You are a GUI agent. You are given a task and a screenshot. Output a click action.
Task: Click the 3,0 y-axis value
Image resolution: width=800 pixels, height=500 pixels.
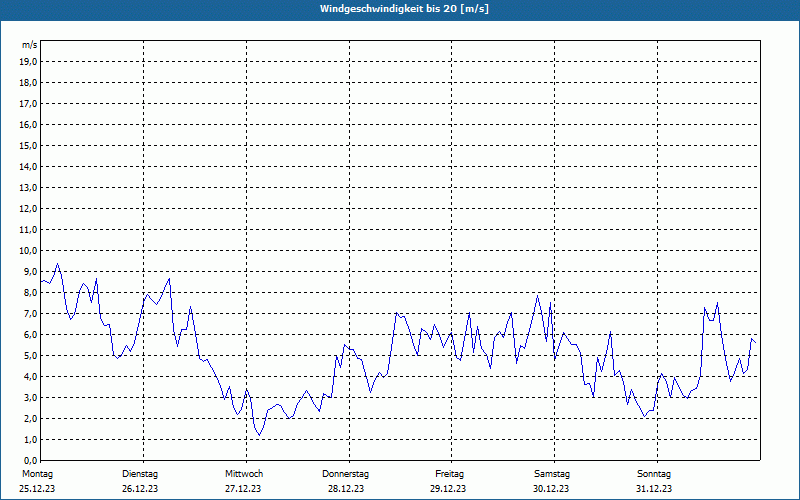click(30, 397)
